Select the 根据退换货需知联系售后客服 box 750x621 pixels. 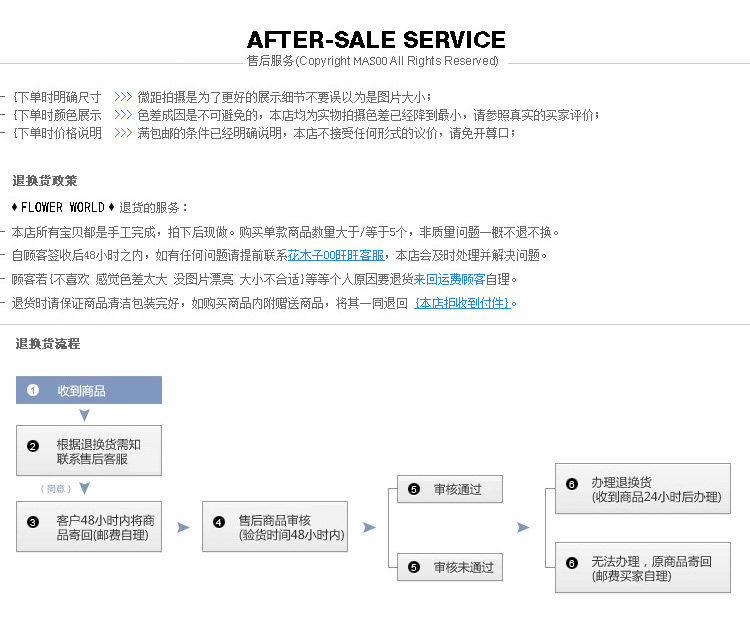coord(89,451)
